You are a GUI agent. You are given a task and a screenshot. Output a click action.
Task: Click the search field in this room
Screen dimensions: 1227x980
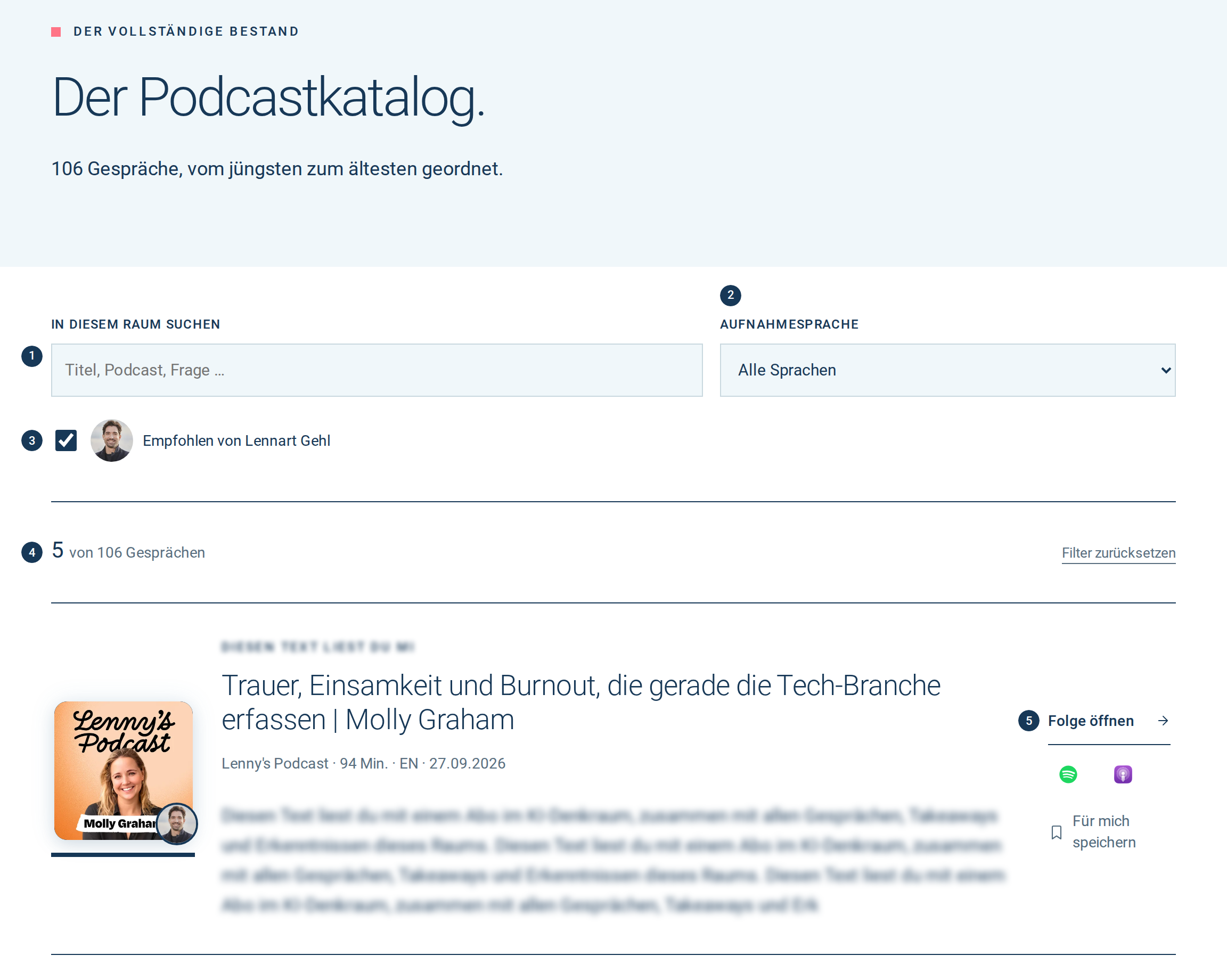377,370
